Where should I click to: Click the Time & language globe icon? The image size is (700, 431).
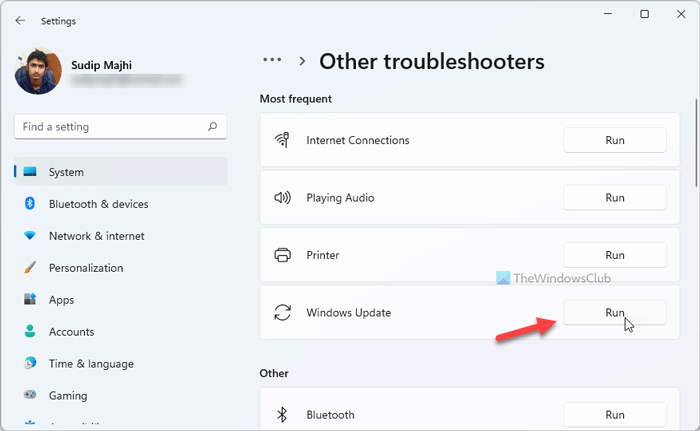point(30,364)
